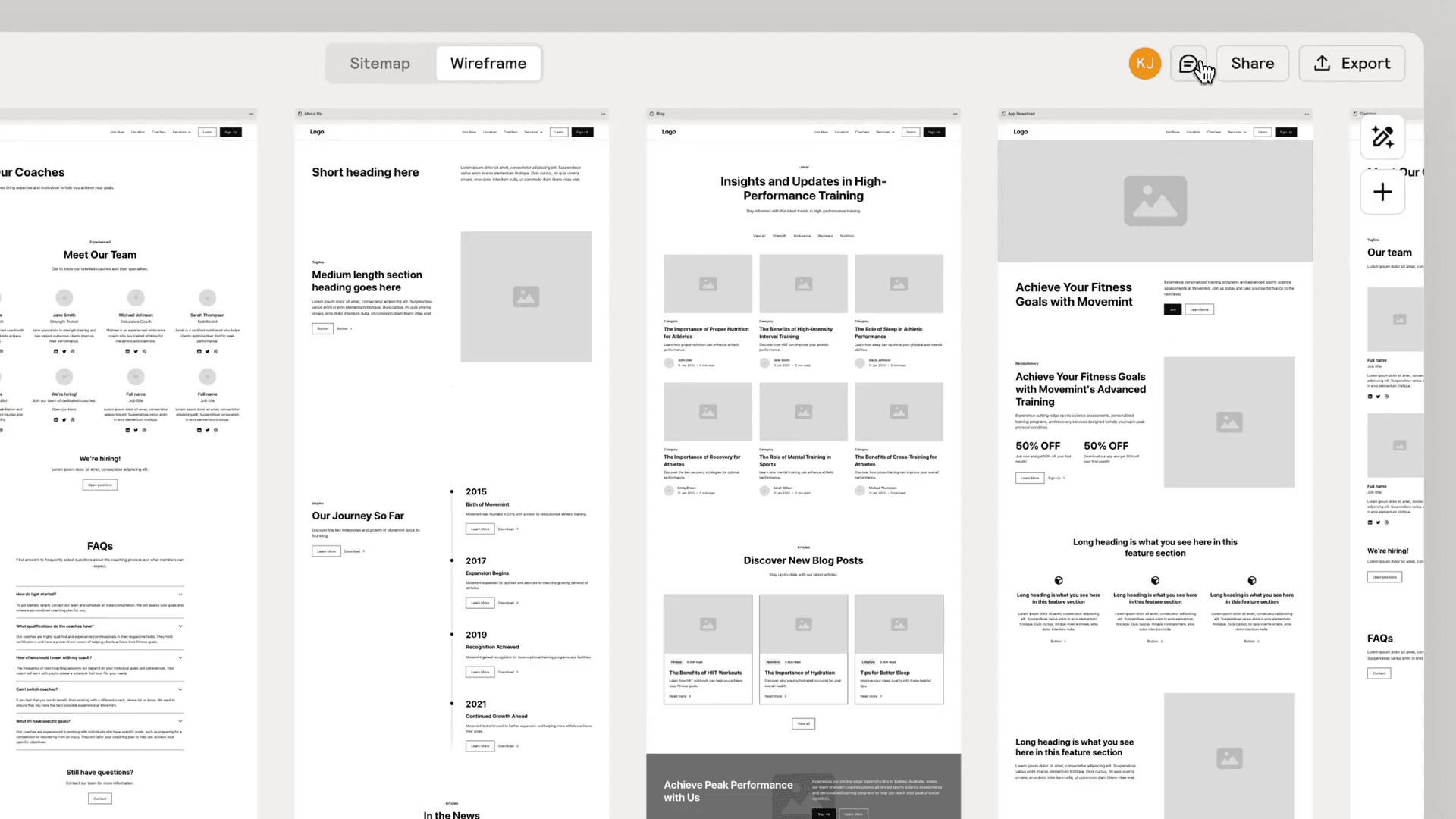This screenshot has height=819, width=1456.
Task: Select the Benefits of HIIT Workouts card image
Action: pyautogui.click(x=708, y=624)
